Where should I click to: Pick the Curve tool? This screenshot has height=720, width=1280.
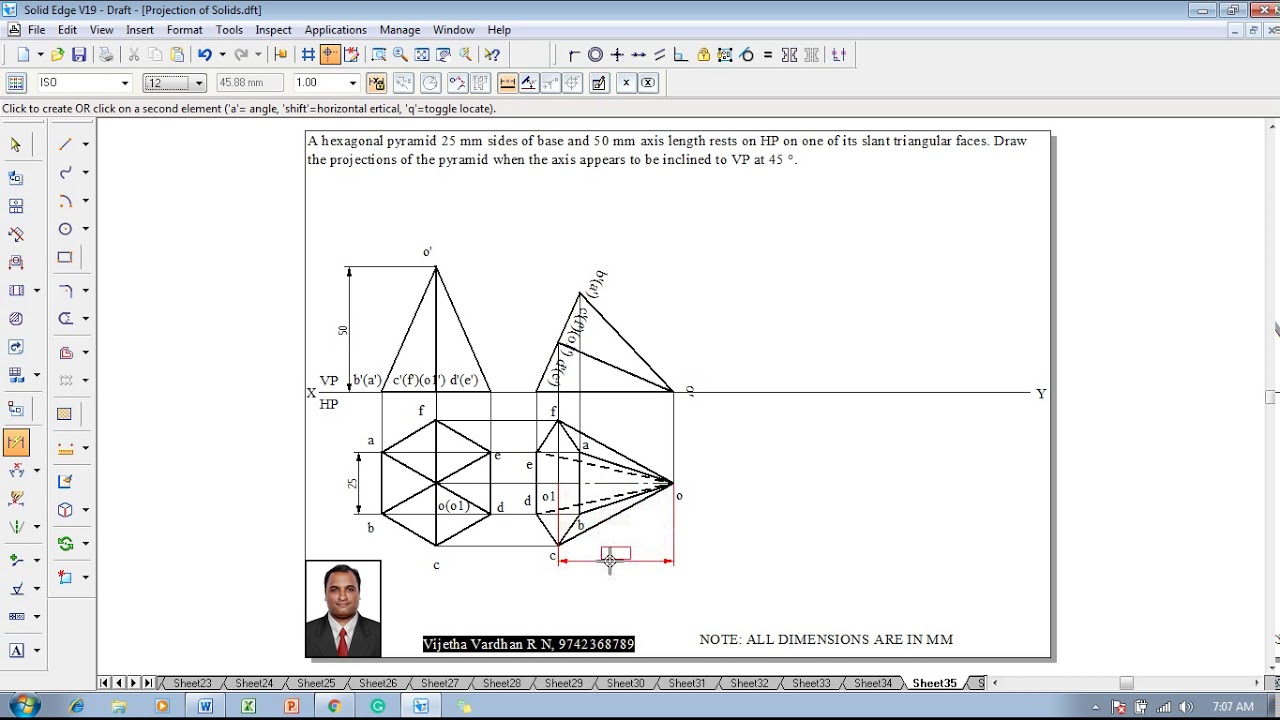click(x=65, y=173)
